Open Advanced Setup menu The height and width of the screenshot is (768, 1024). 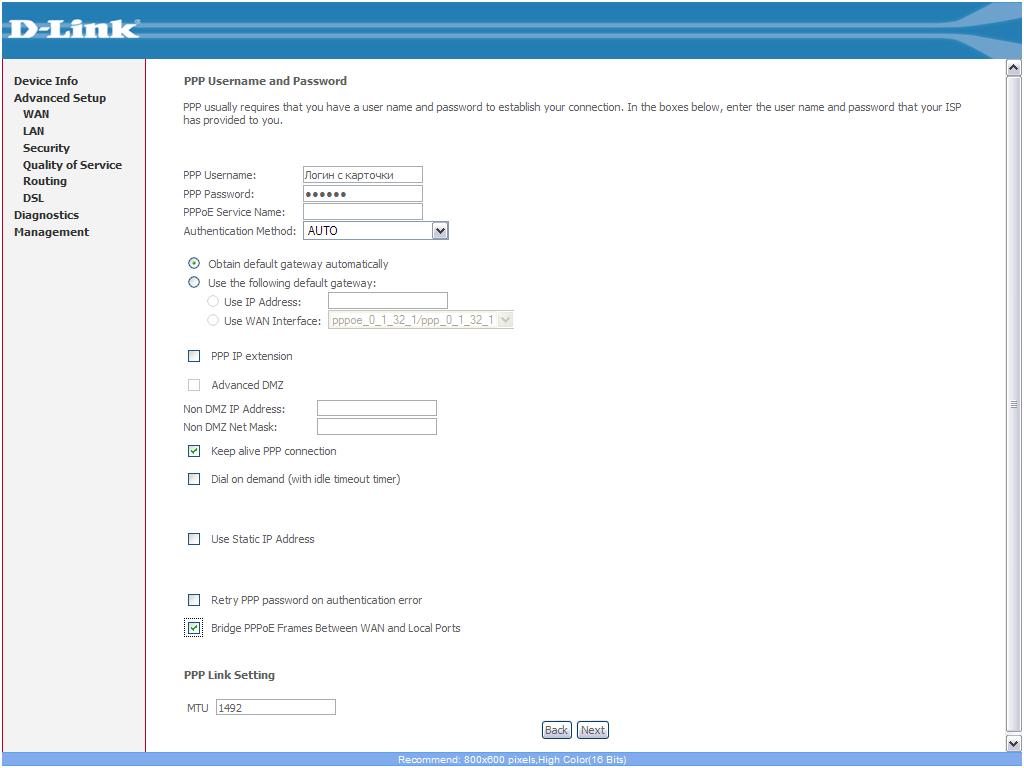tap(59, 98)
